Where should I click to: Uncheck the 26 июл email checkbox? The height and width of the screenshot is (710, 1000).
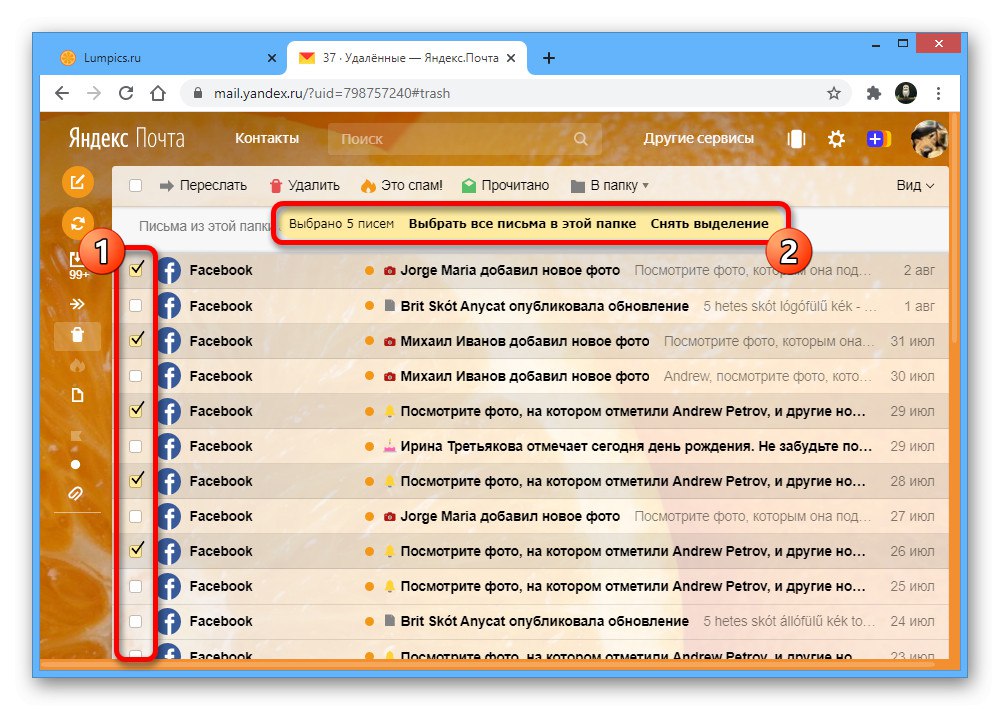pyautogui.click(x=136, y=550)
